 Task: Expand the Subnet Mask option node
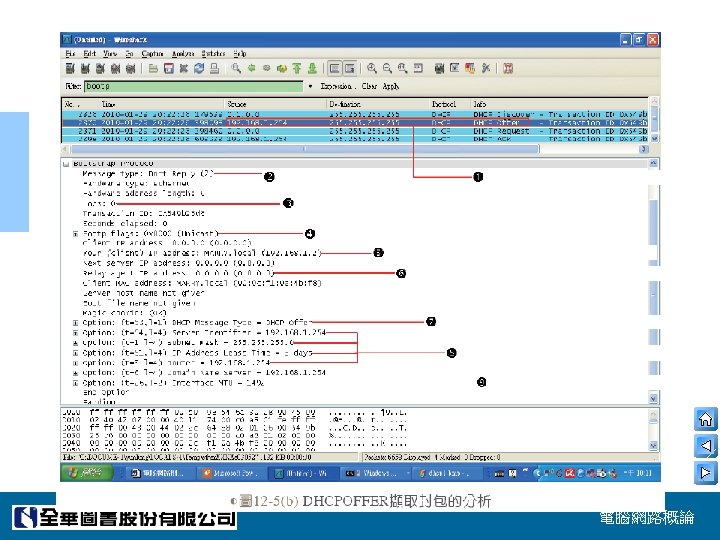coord(76,343)
